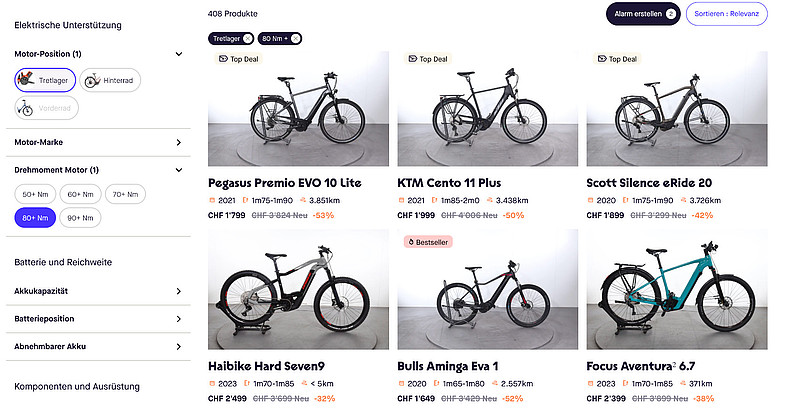Remove the Tretlager filter chip
The height and width of the screenshot is (408, 800).
point(246,38)
